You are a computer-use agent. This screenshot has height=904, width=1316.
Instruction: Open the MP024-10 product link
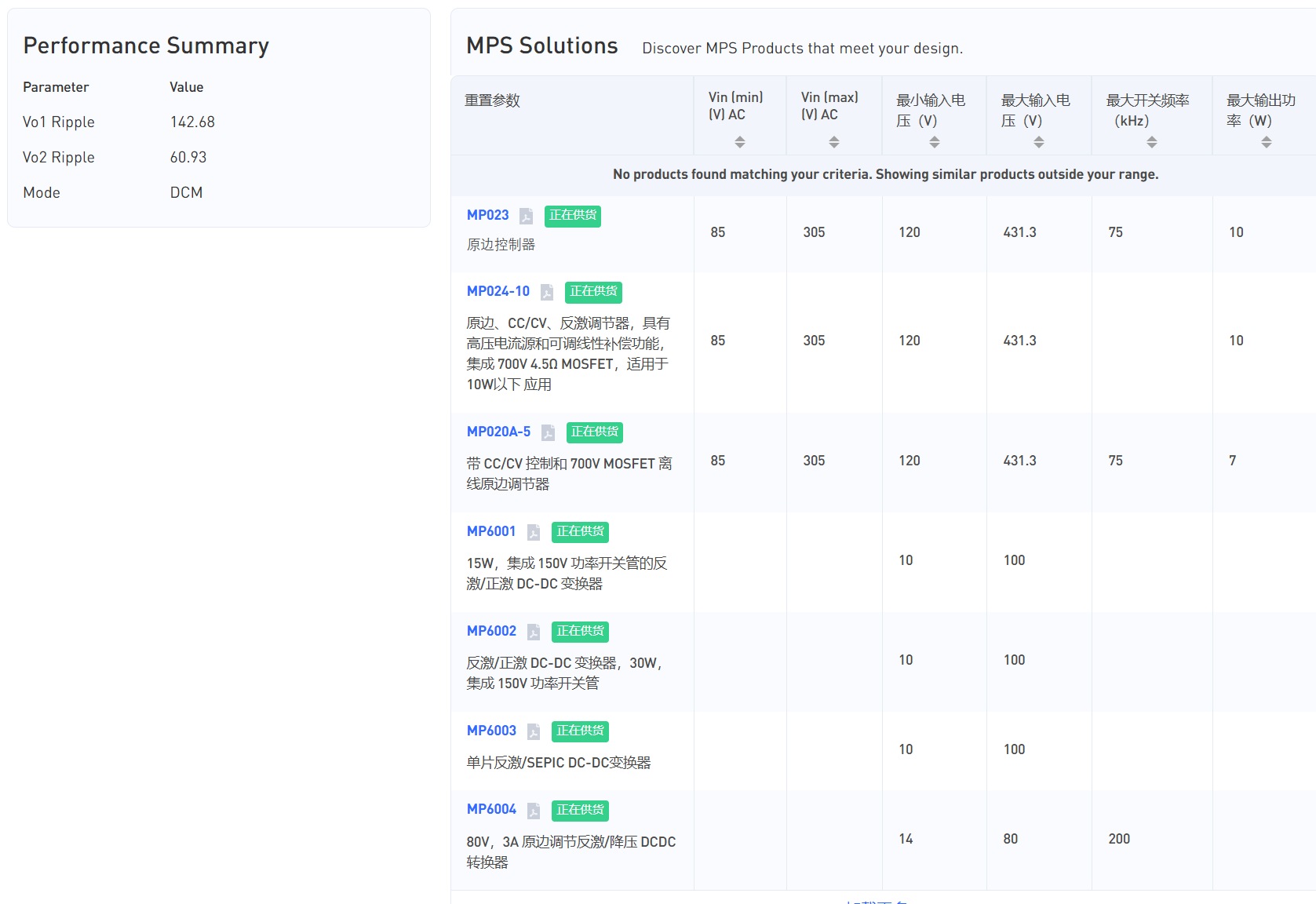[x=498, y=291]
